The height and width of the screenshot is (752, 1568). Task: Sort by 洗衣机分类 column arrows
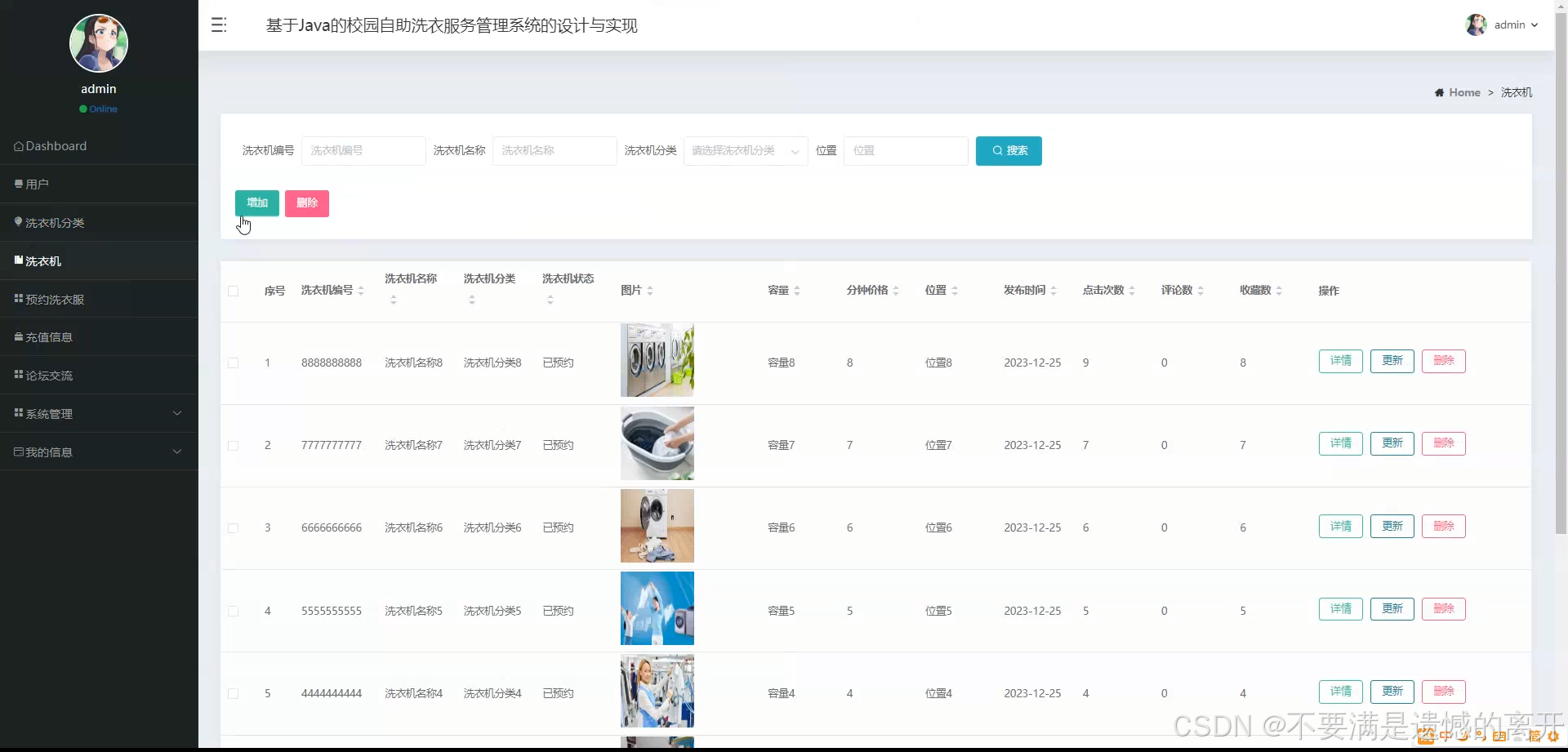point(471,300)
